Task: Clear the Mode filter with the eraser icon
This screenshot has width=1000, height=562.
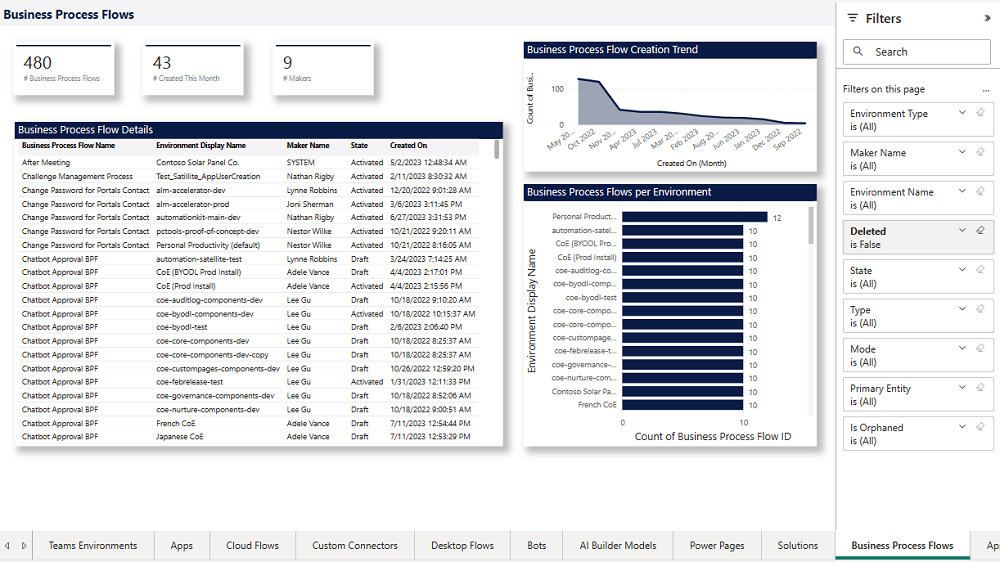Action: point(980,348)
